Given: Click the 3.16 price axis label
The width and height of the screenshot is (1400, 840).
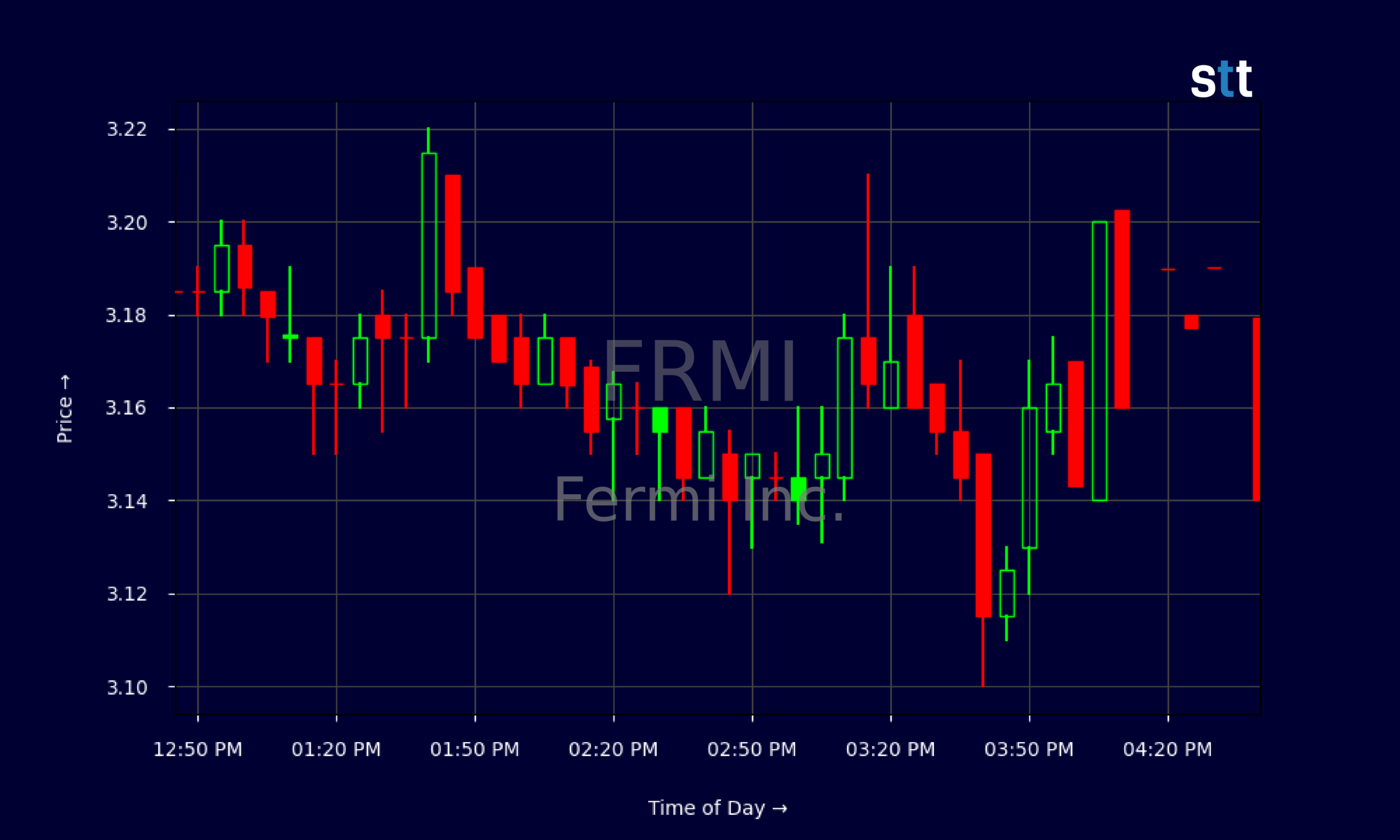Looking at the screenshot, I should tap(126, 407).
